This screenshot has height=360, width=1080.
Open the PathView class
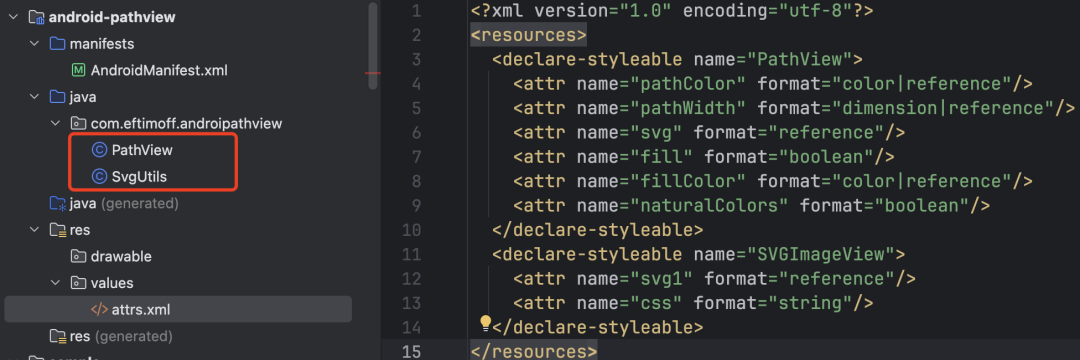(142, 150)
